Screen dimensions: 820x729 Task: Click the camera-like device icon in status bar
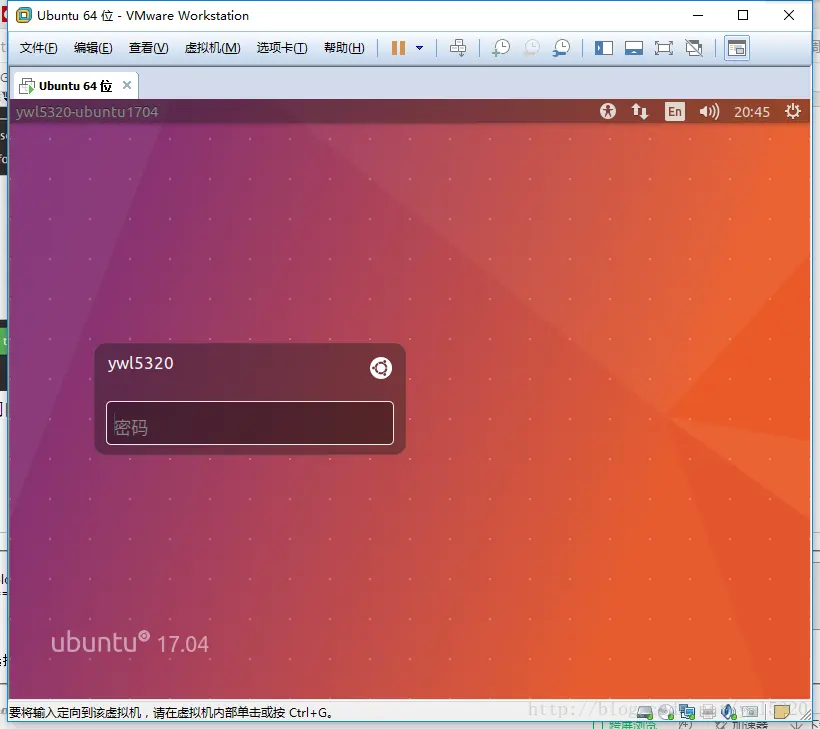pyautogui.click(x=750, y=712)
